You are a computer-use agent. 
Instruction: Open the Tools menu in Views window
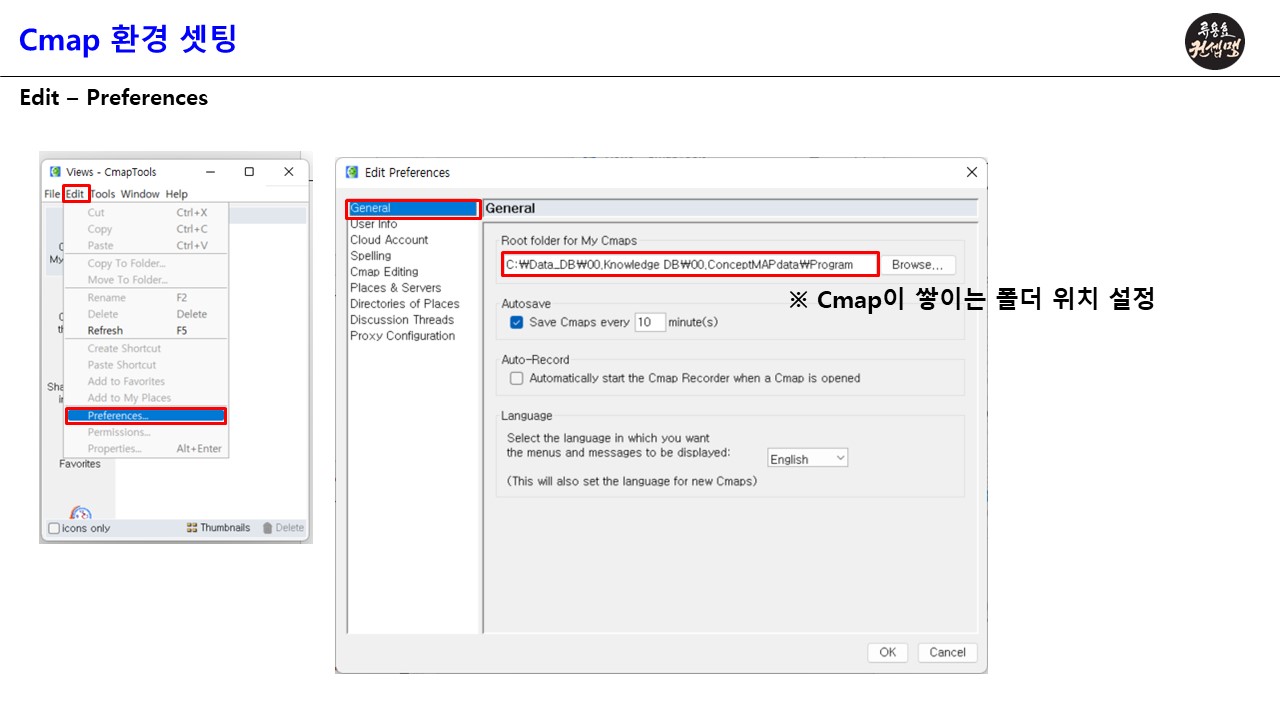(x=103, y=194)
